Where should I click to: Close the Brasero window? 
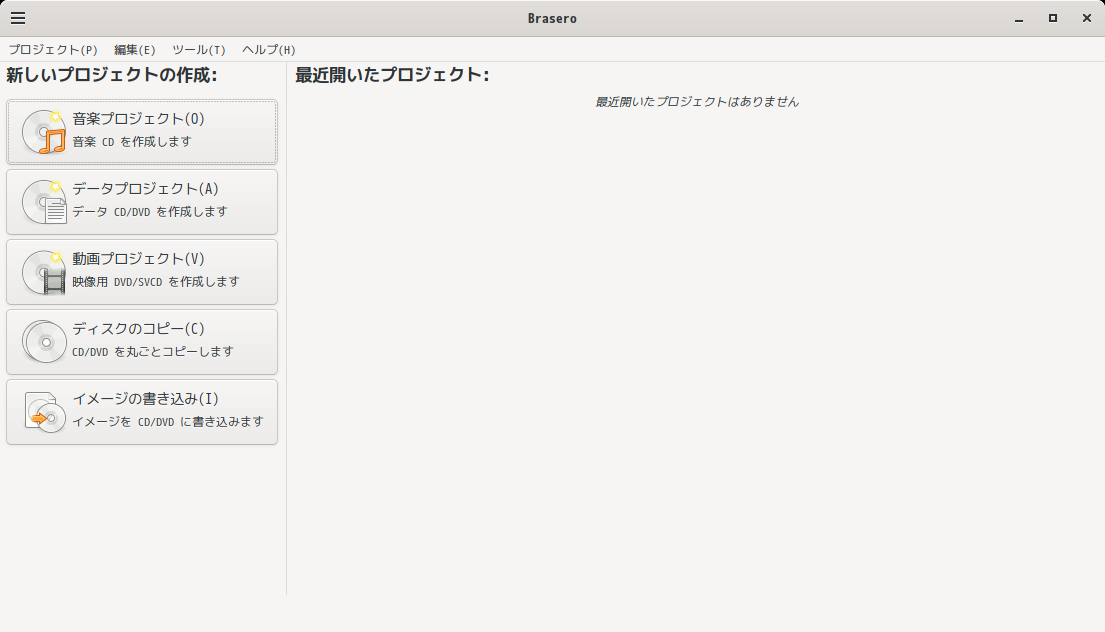(1087, 18)
